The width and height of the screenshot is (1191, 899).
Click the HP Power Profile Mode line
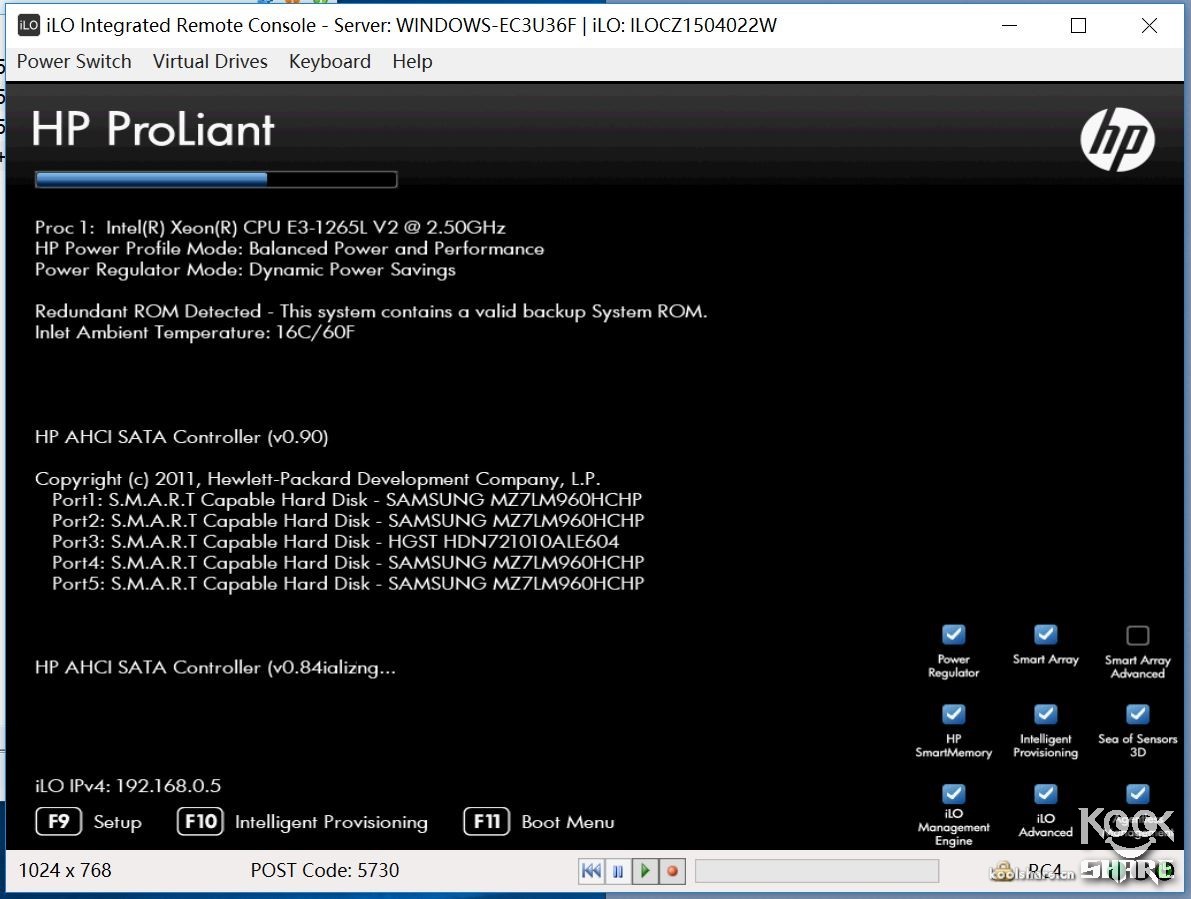point(289,248)
